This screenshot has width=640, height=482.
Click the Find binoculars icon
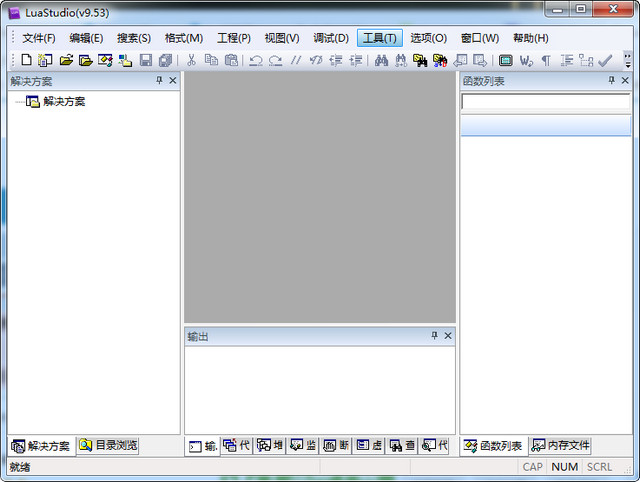[x=381, y=61]
